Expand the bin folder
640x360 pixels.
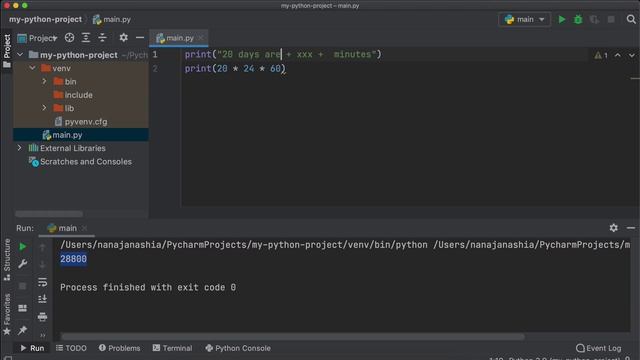click(44, 81)
